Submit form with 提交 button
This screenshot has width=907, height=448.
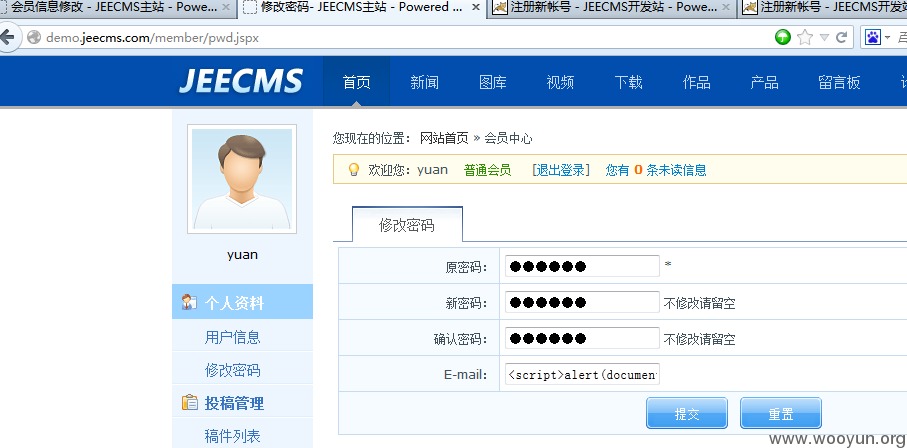coord(687,413)
